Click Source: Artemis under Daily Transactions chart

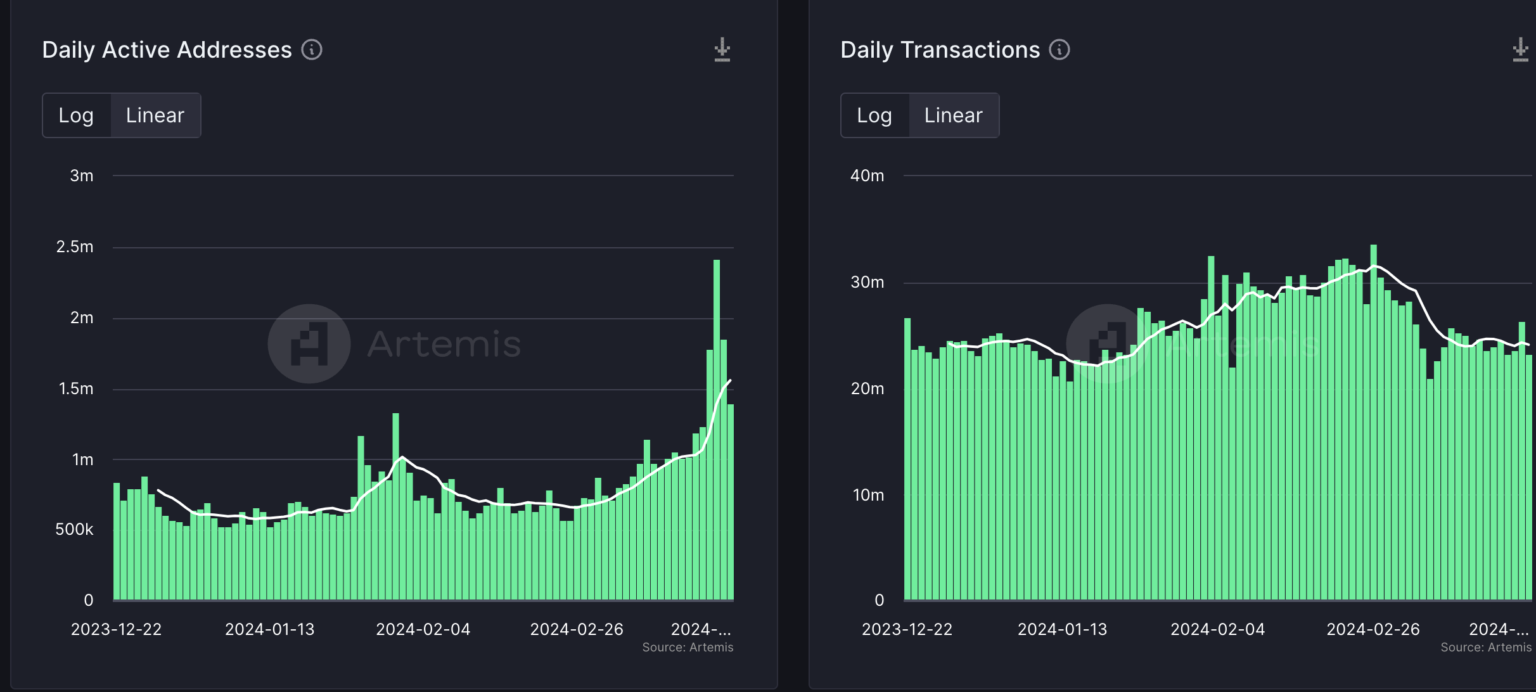(x=1486, y=648)
